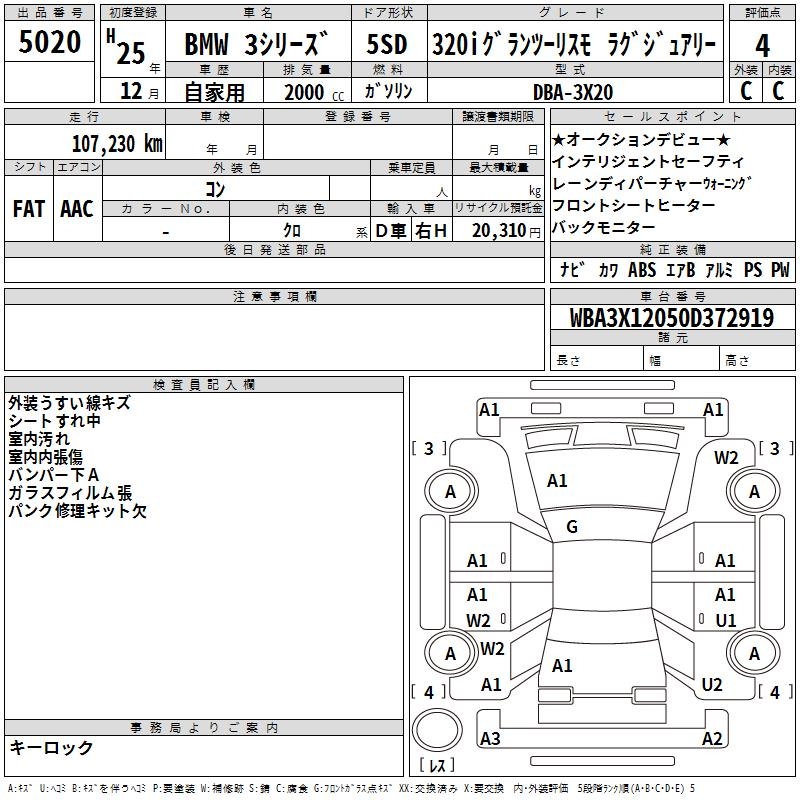The height and width of the screenshot is (800, 800).
Task: Click the air conditioner AAC value
Action: (77, 209)
